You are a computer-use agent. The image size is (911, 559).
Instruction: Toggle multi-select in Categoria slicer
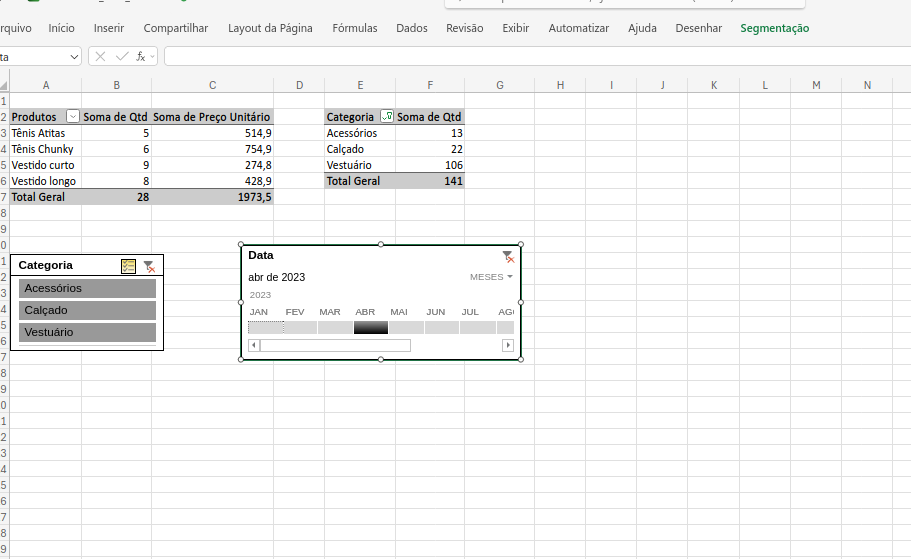pyautogui.click(x=128, y=266)
